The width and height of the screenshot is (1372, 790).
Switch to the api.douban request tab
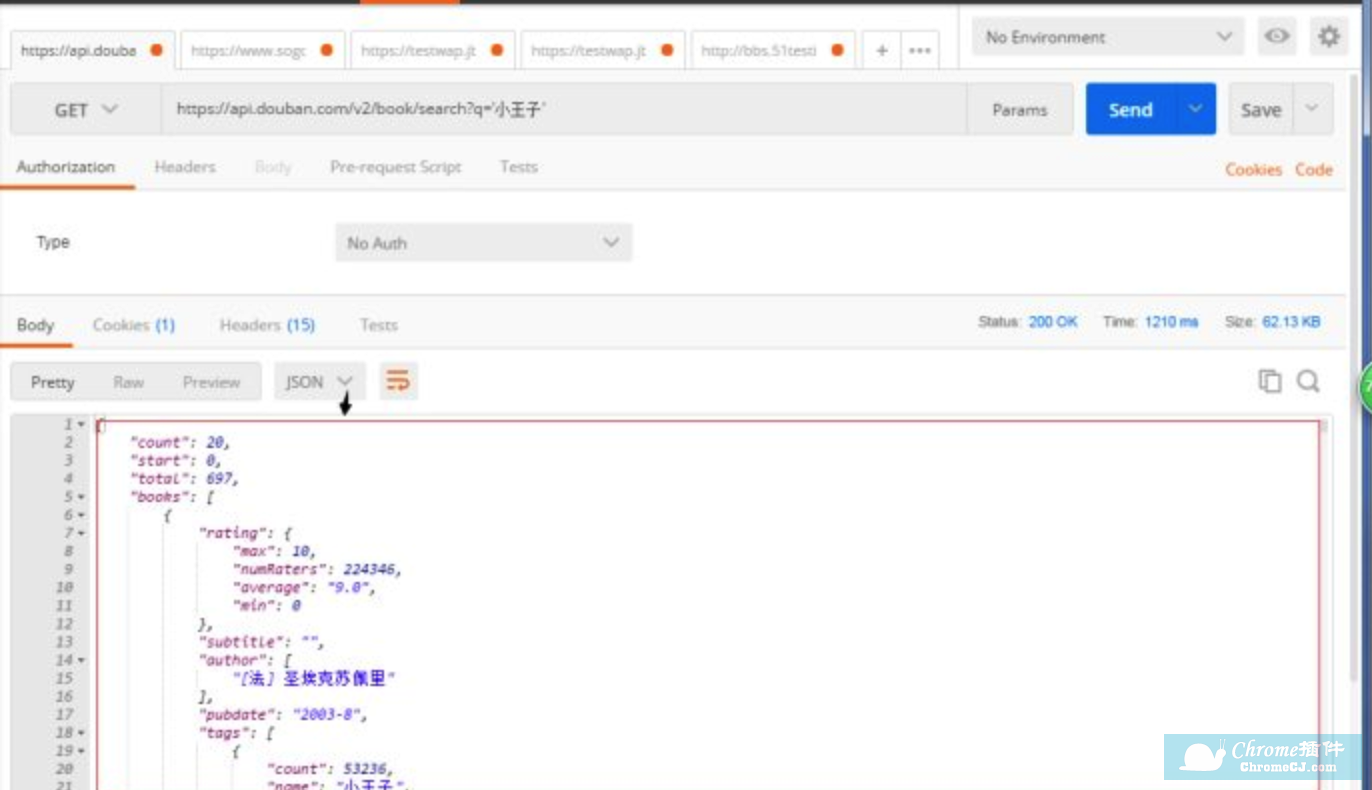coord(92,50)
